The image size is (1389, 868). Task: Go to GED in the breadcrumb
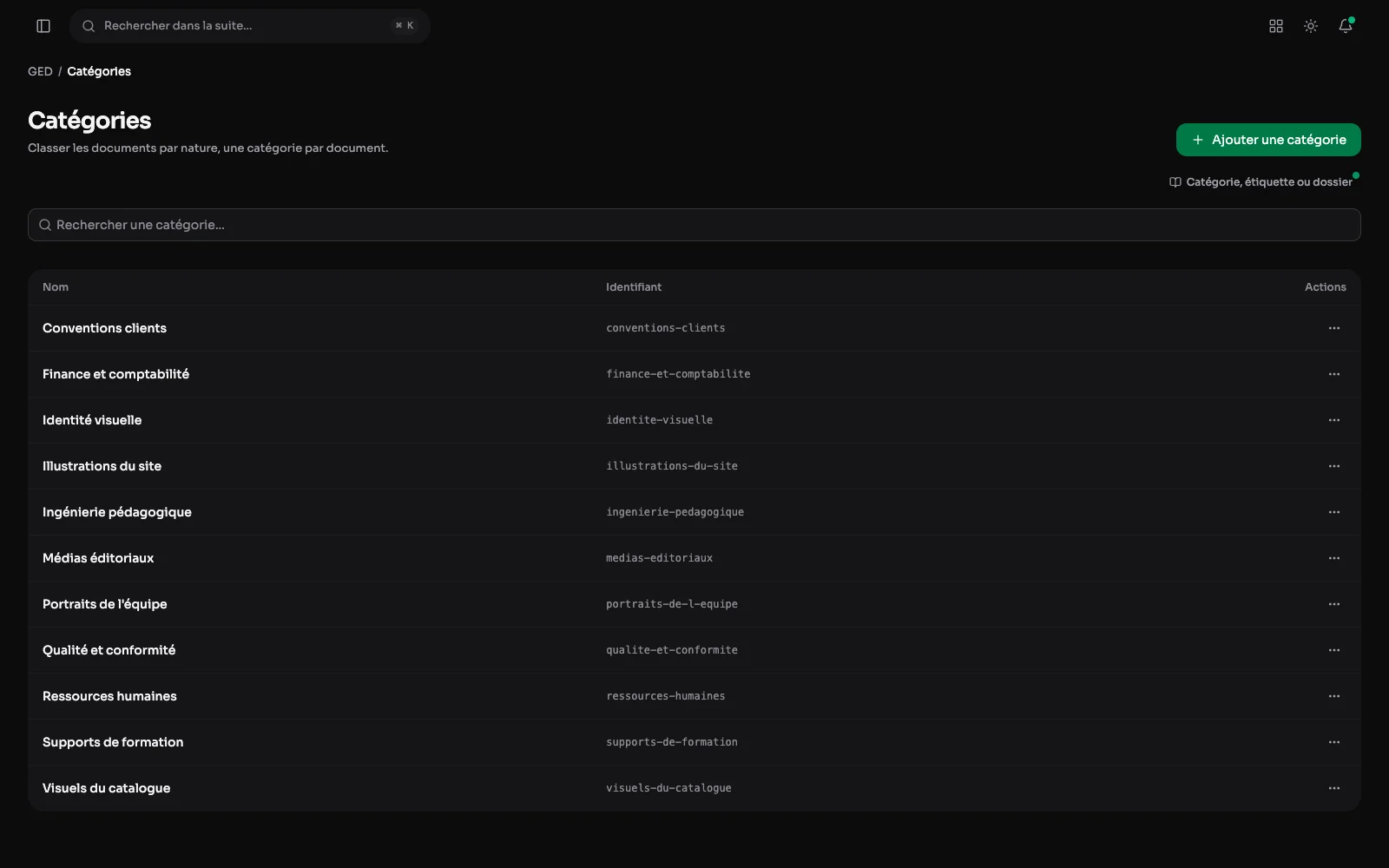40,71
